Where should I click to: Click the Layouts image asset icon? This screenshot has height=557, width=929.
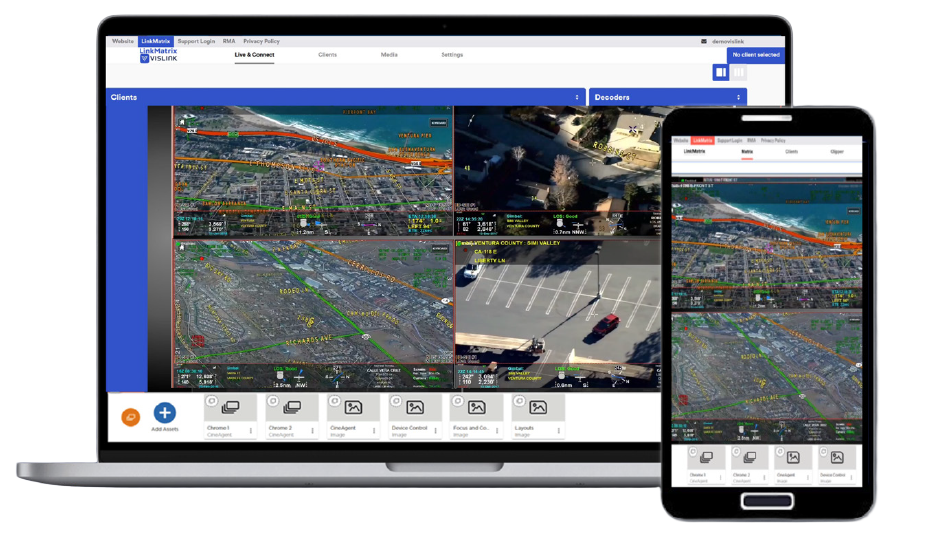[x=538, y=408]
